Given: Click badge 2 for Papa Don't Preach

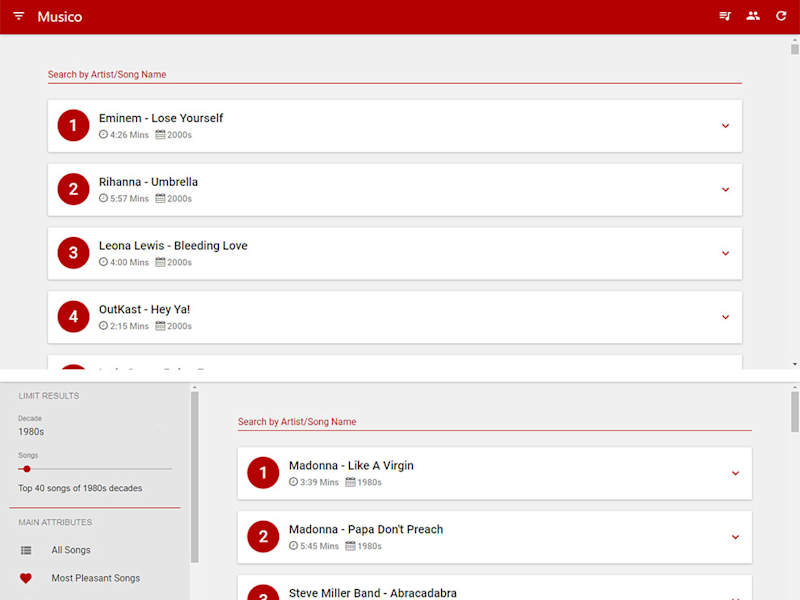Looking at the screenshot, I should [263, 537].
